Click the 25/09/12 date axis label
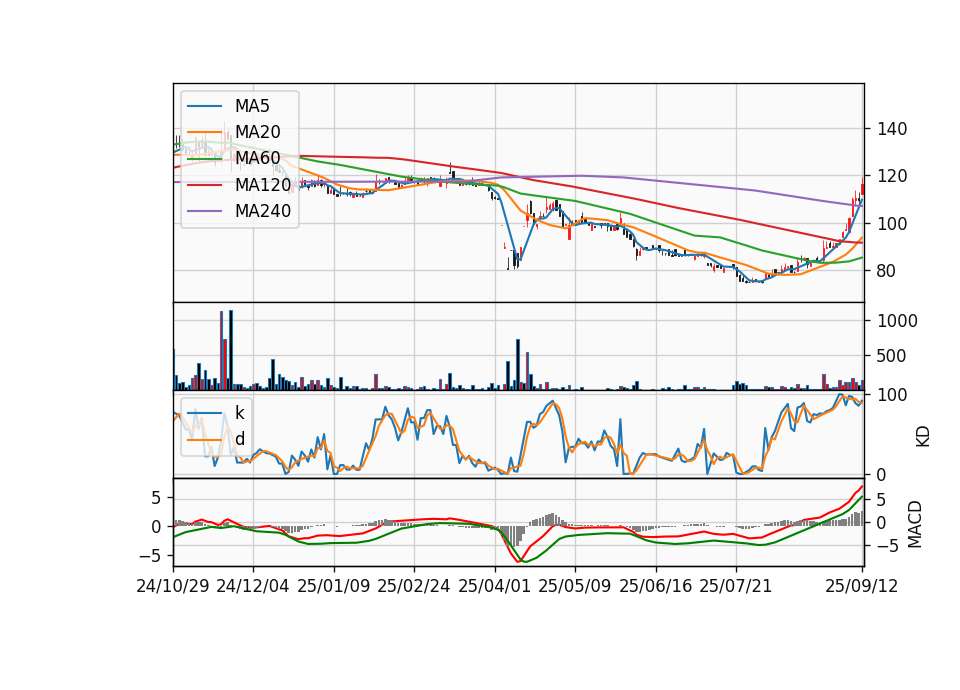The height and width of the screenshot is (690, 960). pyautogui.click(x=862, y=586)
